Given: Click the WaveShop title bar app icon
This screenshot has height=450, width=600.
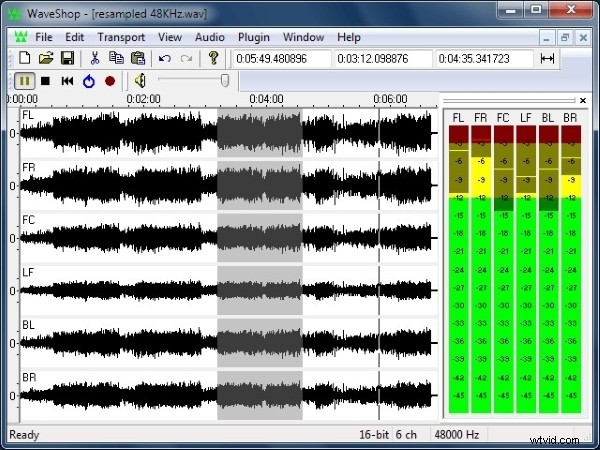Looking at the screenshot, I should click(x=15, y=14).
